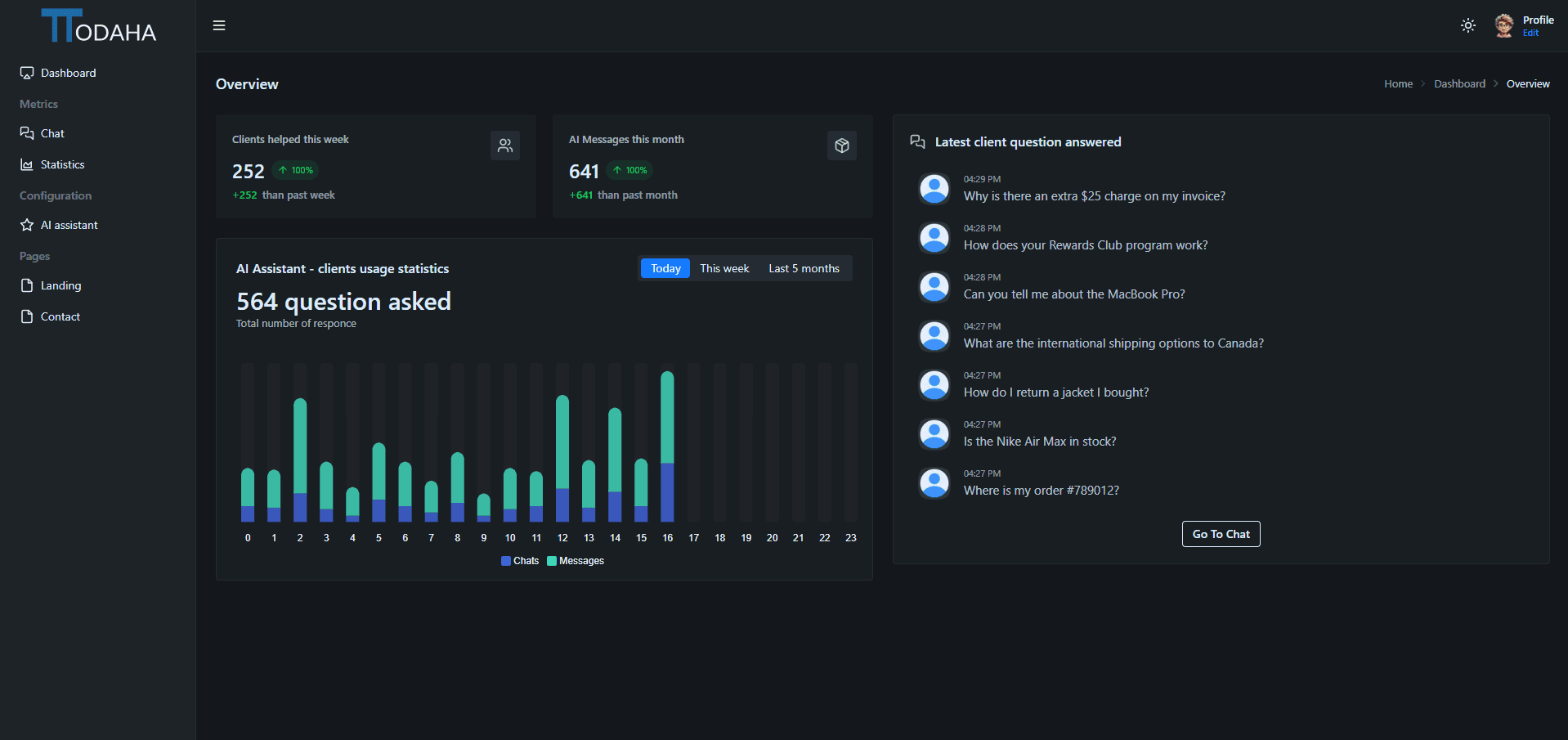Click 'How do I return a jacket I bought?'
This screenshot has width=1568, height=740.
[x=1056, y=392]
